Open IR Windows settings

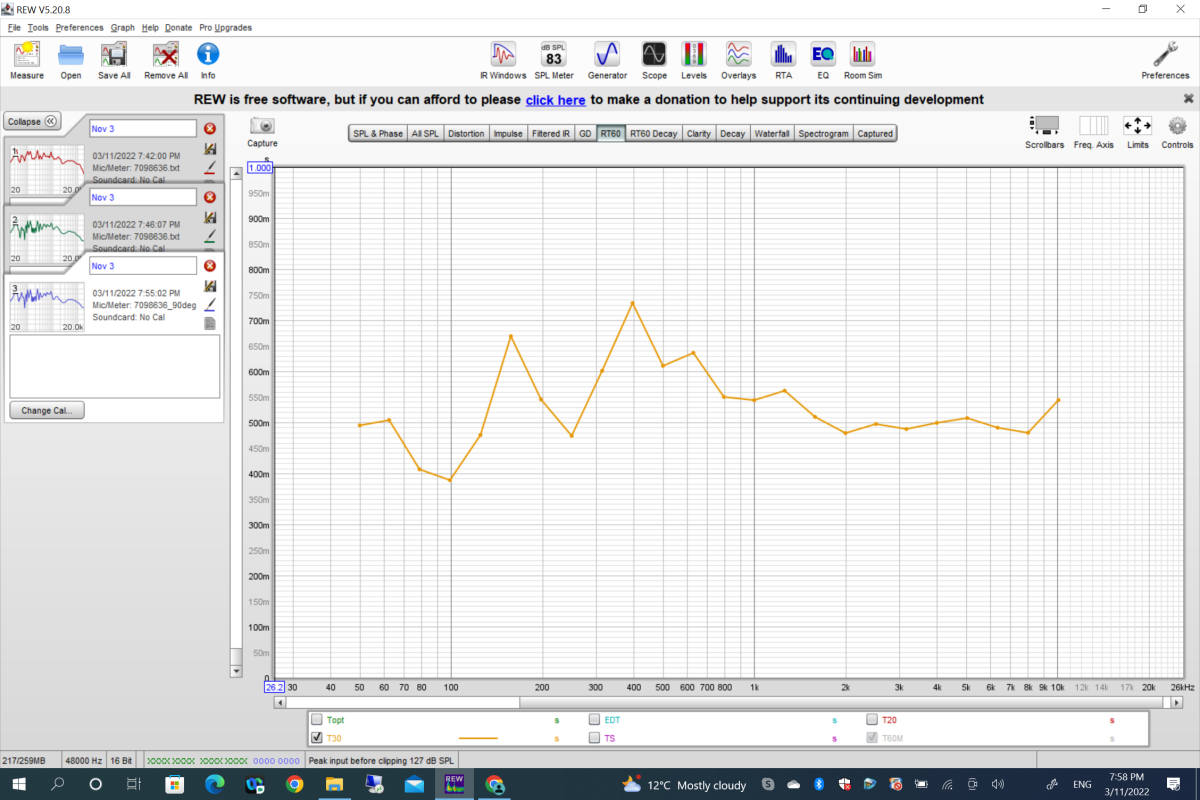tap(502, 59)
